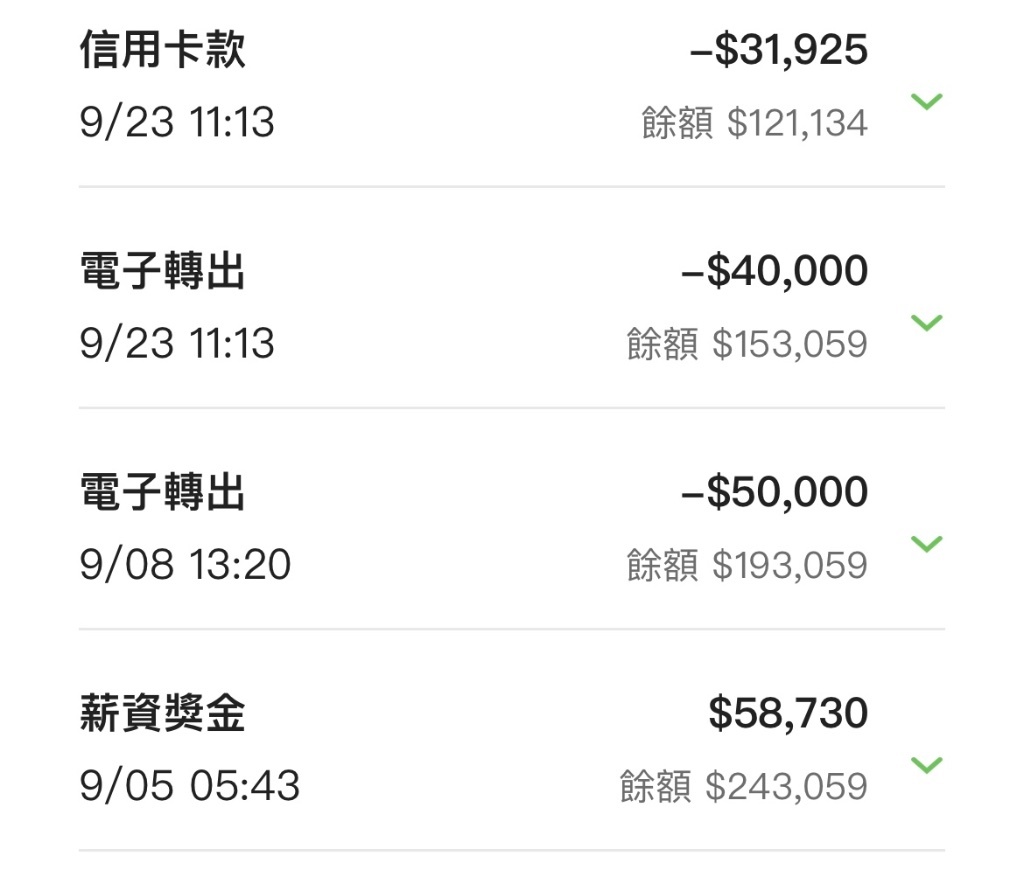
Task: Click the −$50,000 transfer amount
Action: click(x=774, y=492)
